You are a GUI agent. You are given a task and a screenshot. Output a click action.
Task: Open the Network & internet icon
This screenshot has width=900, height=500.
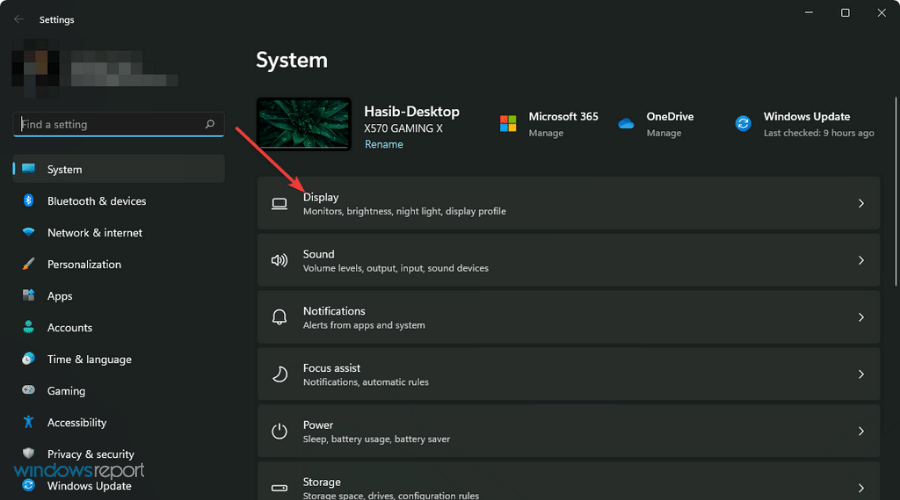click(x=28, y=233)
